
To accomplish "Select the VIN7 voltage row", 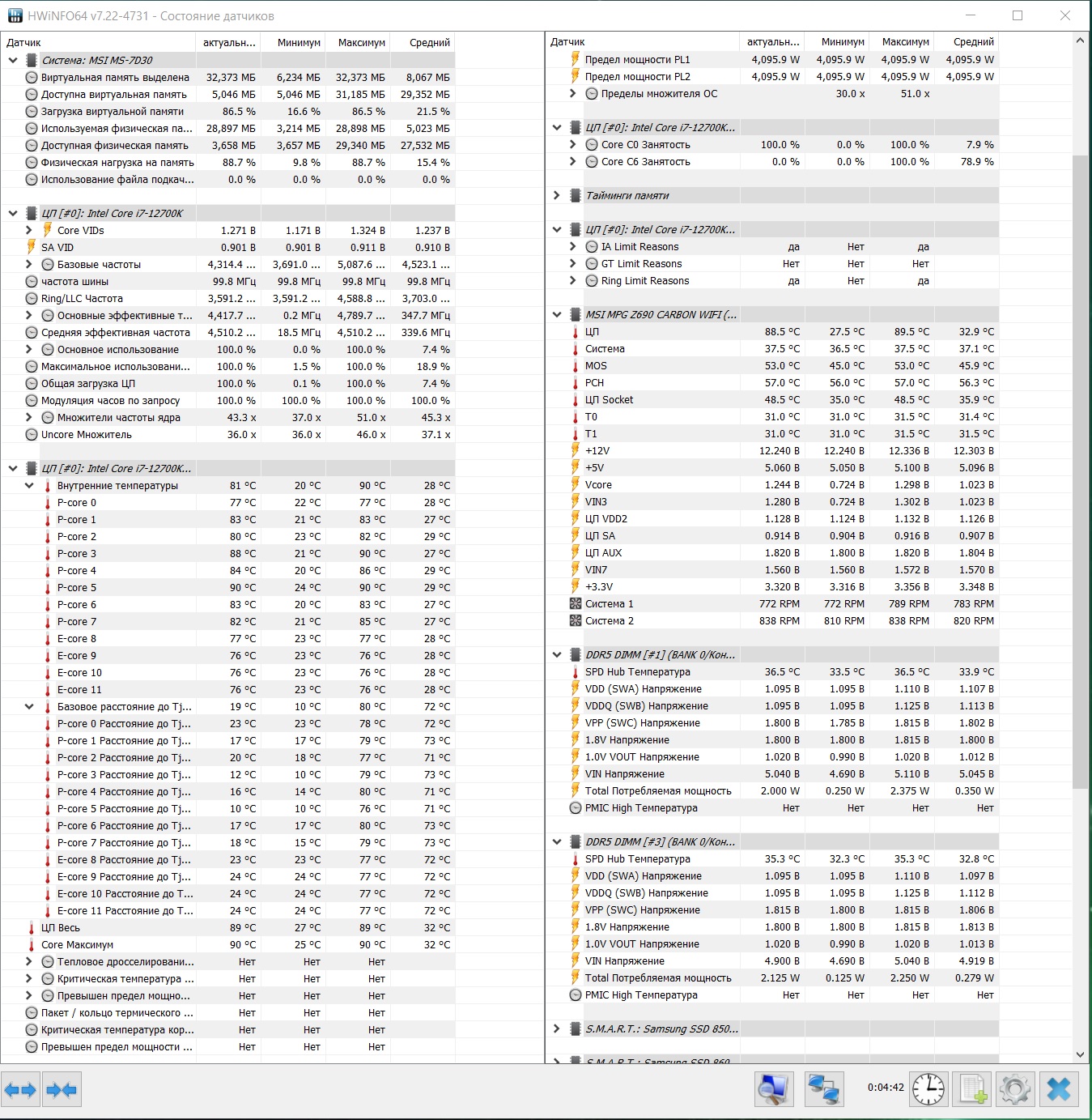I will point(772,569).
